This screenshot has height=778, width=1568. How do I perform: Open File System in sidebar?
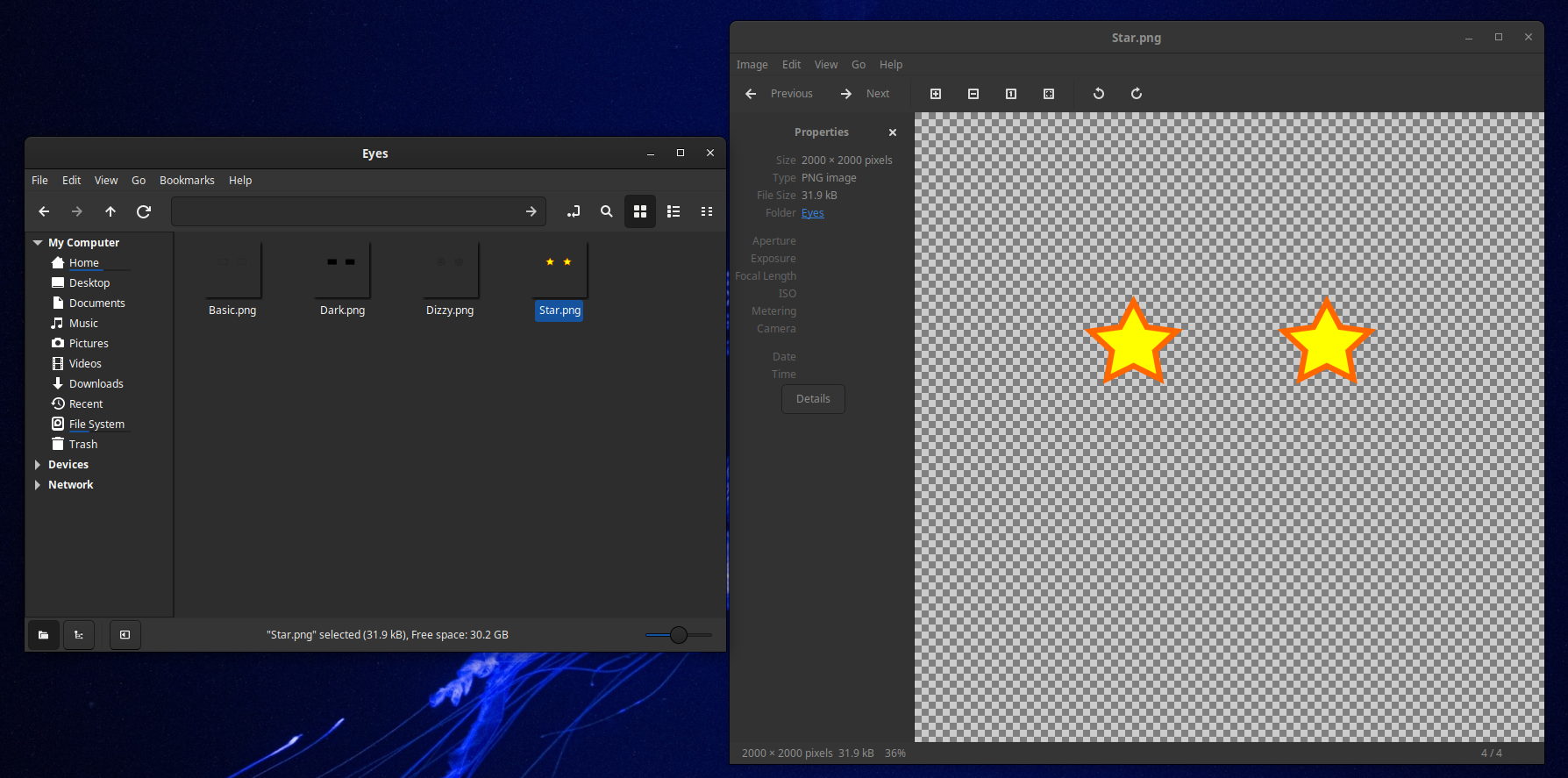tap(96, 425)
